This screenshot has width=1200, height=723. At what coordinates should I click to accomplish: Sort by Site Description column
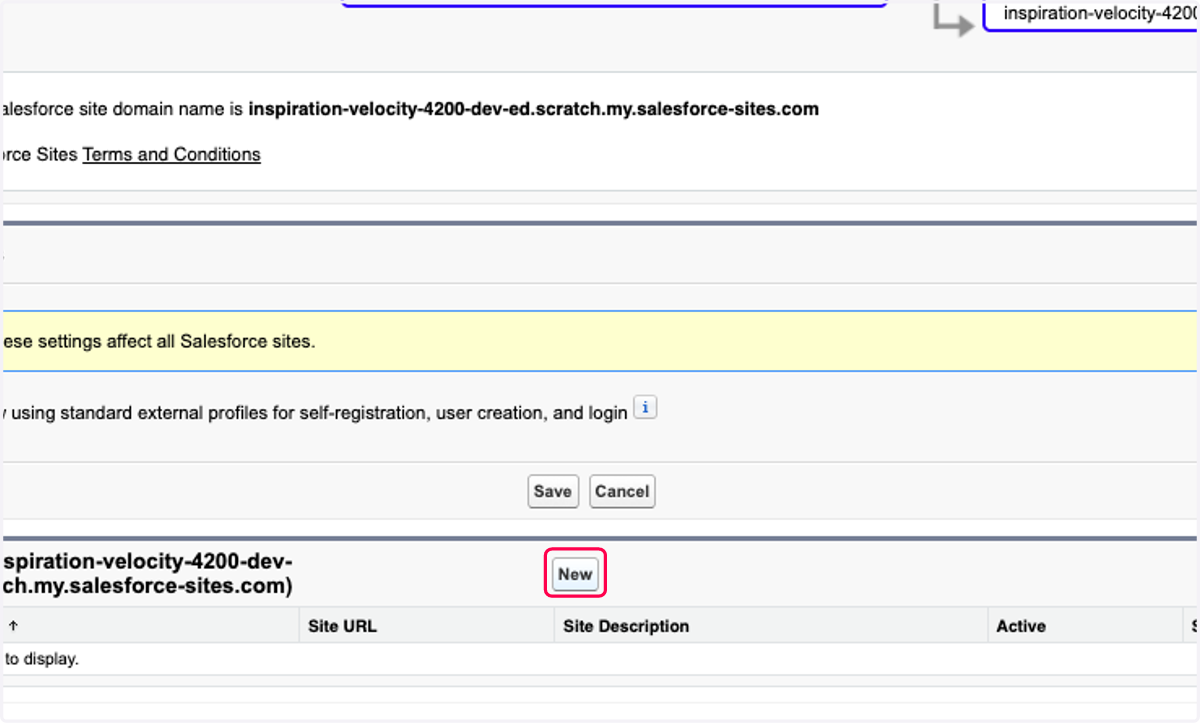(x=626, y=626)
